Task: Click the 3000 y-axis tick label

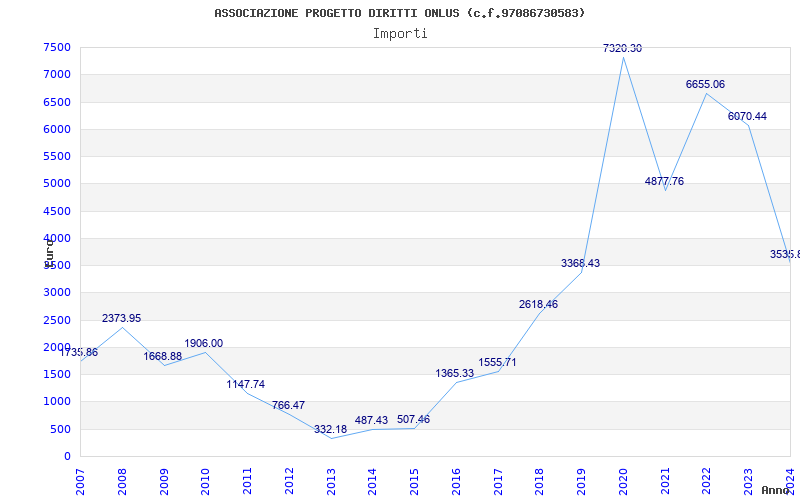Action: [57, 293]
